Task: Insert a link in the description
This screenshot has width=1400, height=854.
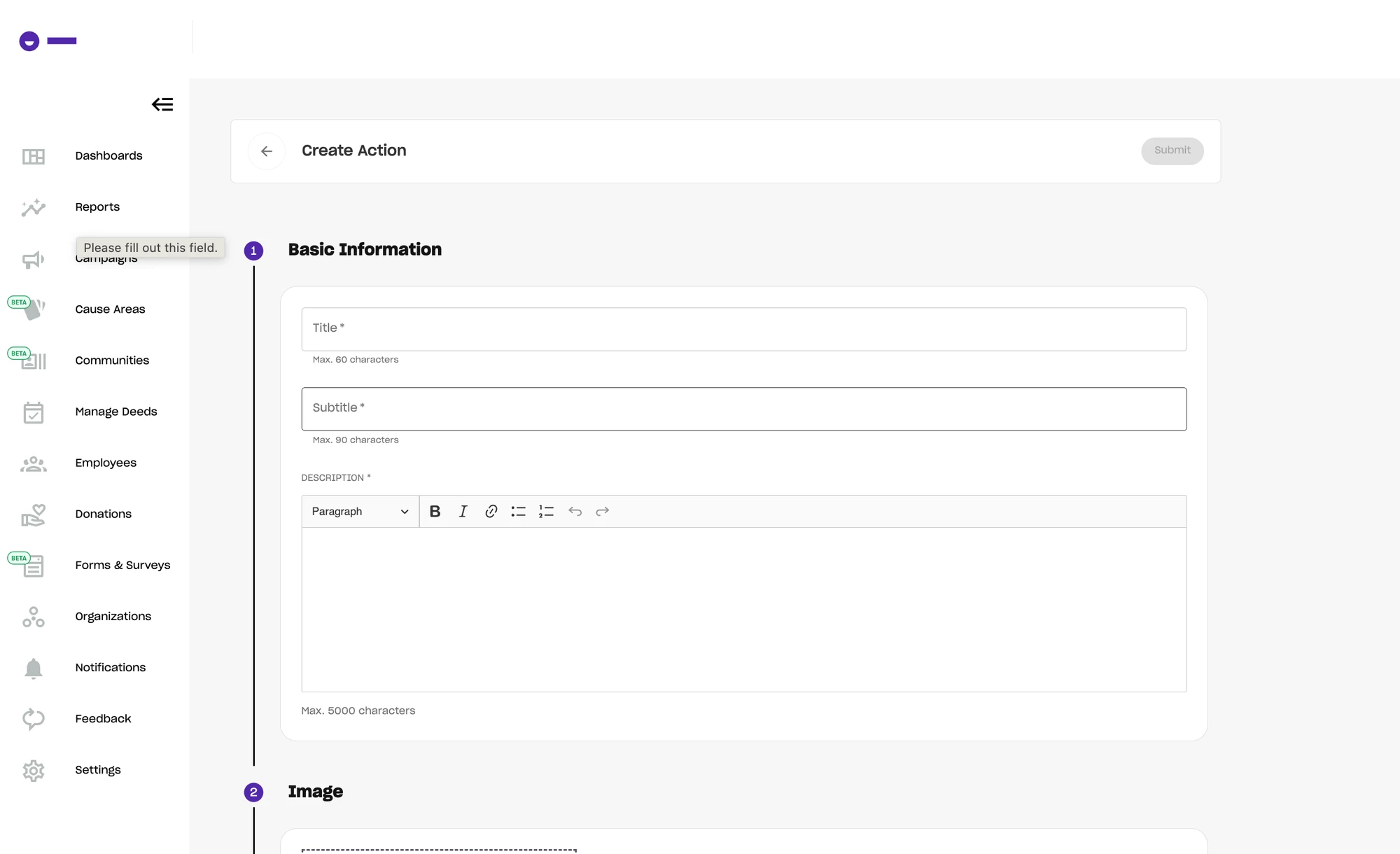Action: tap(491, 512)
